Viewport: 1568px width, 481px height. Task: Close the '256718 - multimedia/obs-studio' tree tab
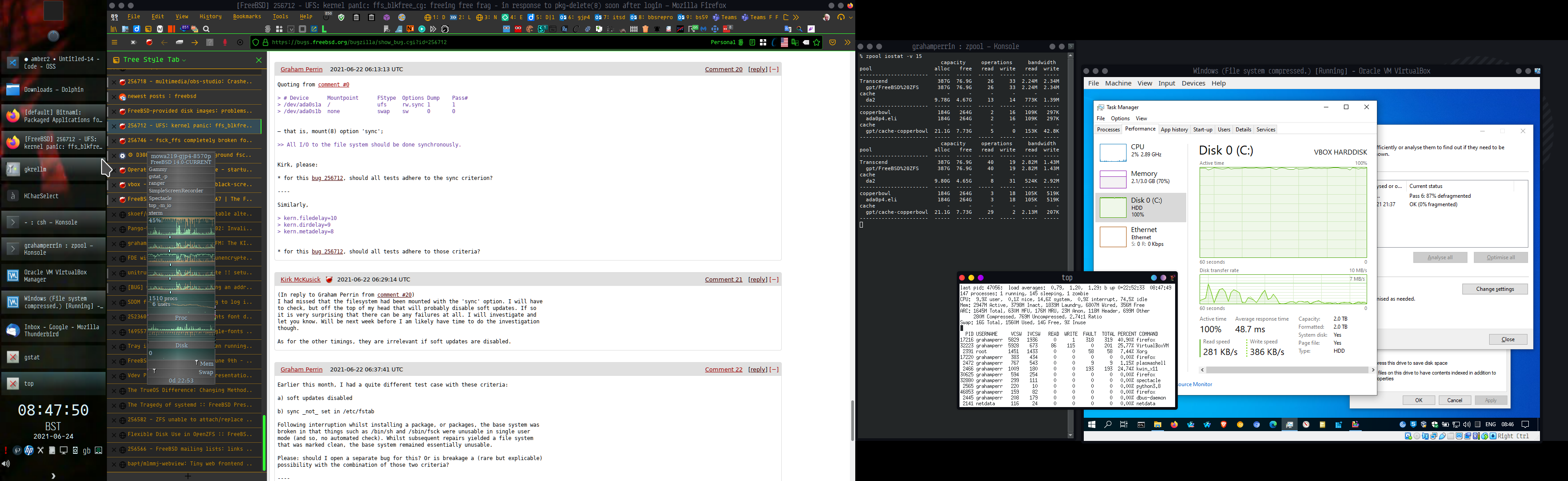(x=114, y=82)
